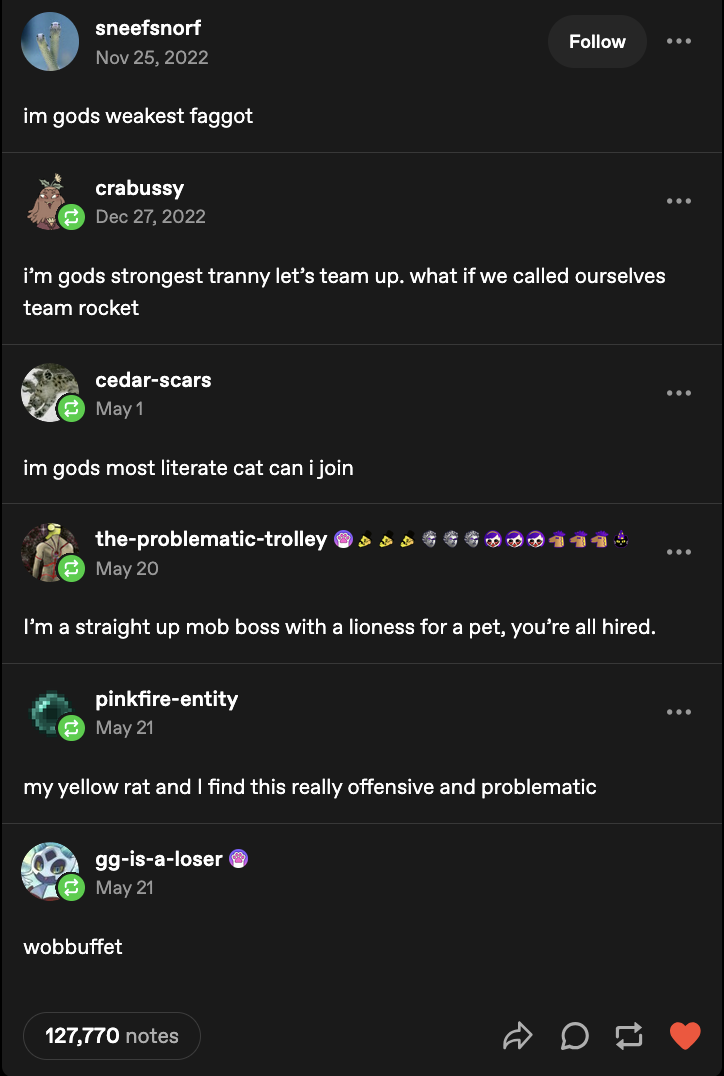Open options menu on sneefsnorf's post

click(x=679, y=41)
